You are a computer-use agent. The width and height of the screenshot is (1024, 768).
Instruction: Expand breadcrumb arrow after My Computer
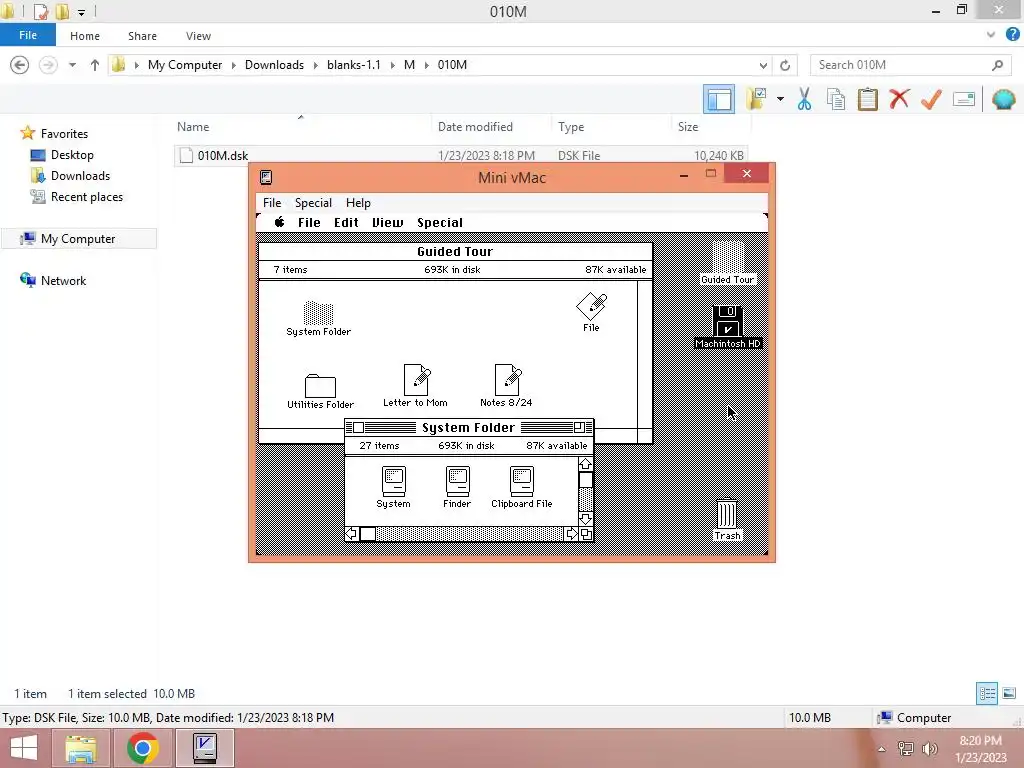click(x=233, y=65)
